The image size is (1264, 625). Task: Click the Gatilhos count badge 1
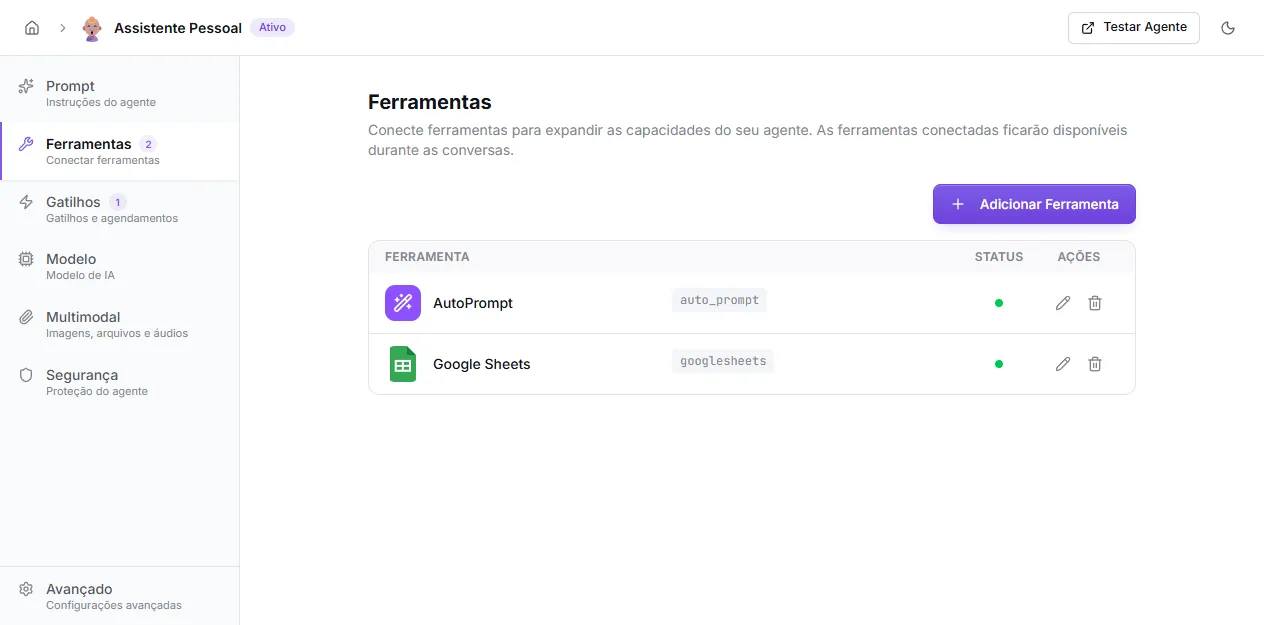tap(118, 202)
